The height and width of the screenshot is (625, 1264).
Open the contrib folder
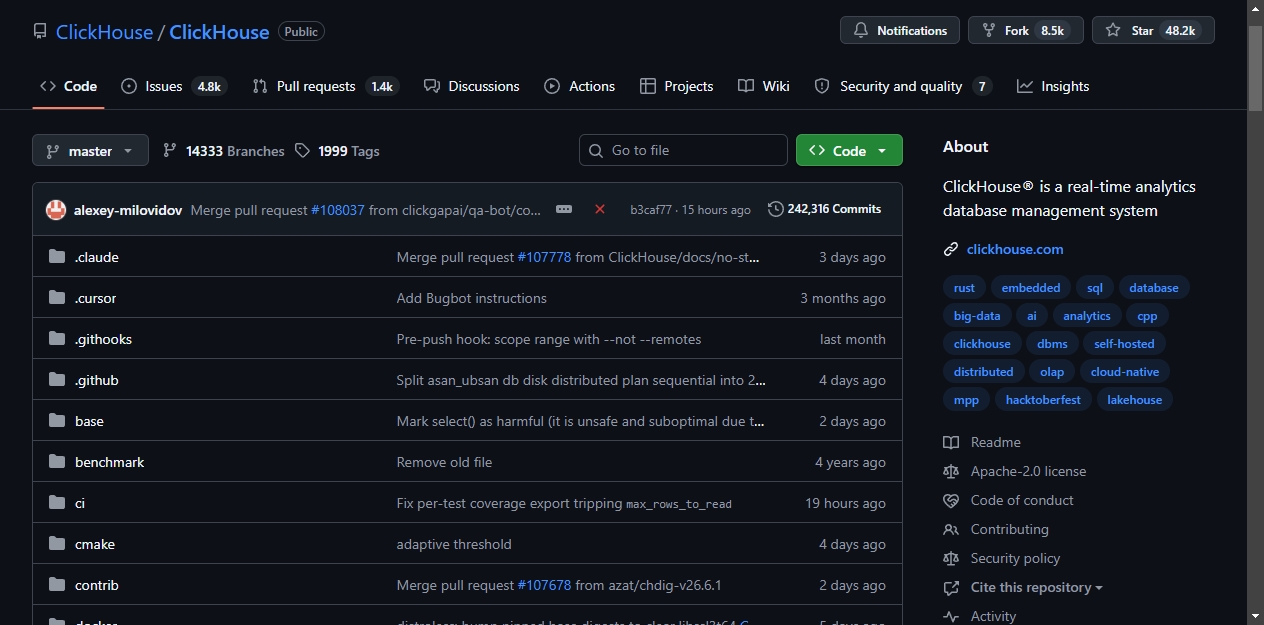pos(97,585)
